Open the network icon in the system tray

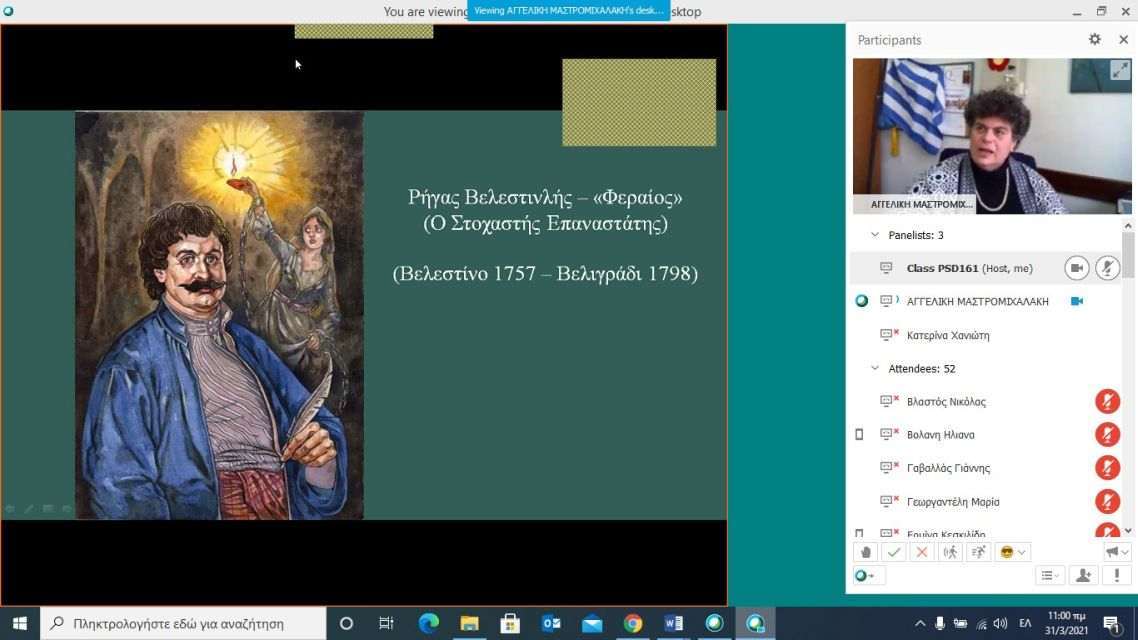click(x=981, y=623)
